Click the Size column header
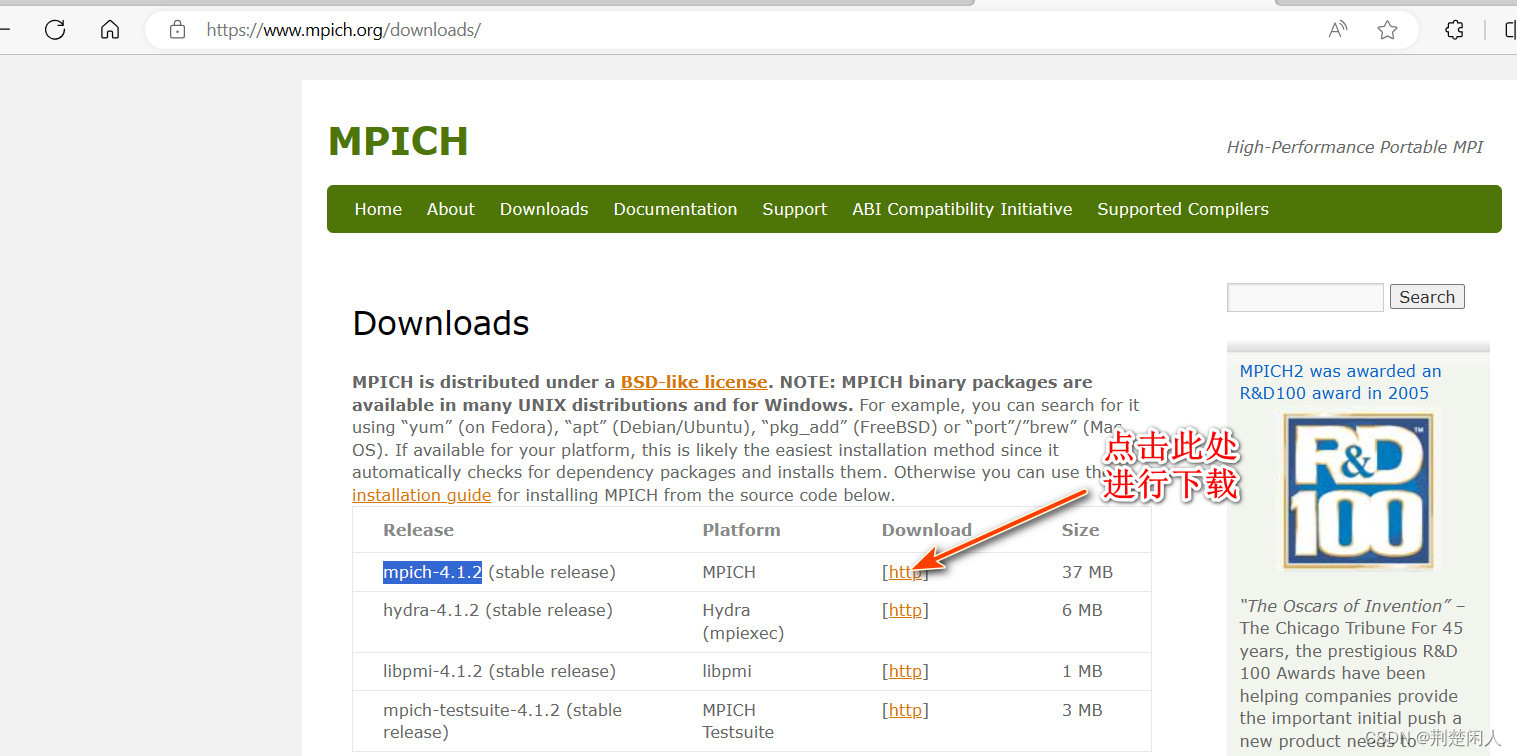This screenshot has height=756, width=1517. click(x=1080, y=530)
